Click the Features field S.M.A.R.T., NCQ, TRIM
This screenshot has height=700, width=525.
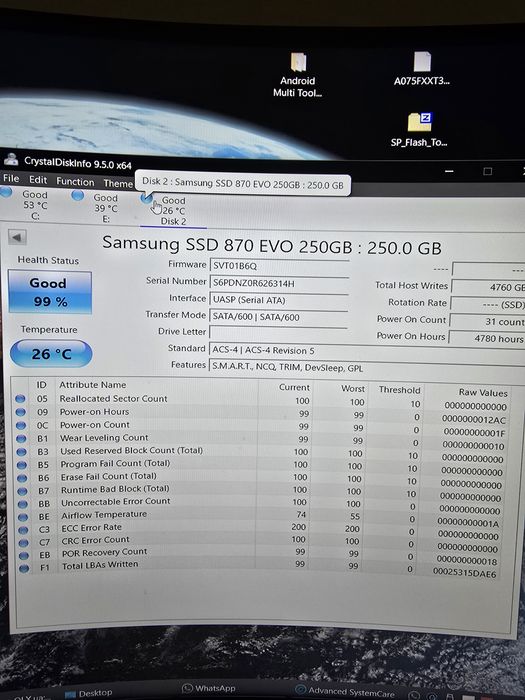coord(366,368)
